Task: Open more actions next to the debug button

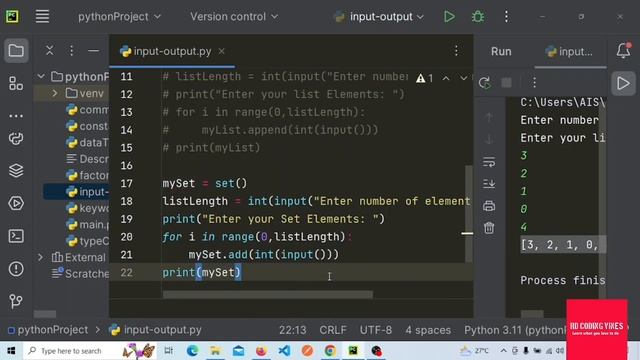Action: click(506, 17)
